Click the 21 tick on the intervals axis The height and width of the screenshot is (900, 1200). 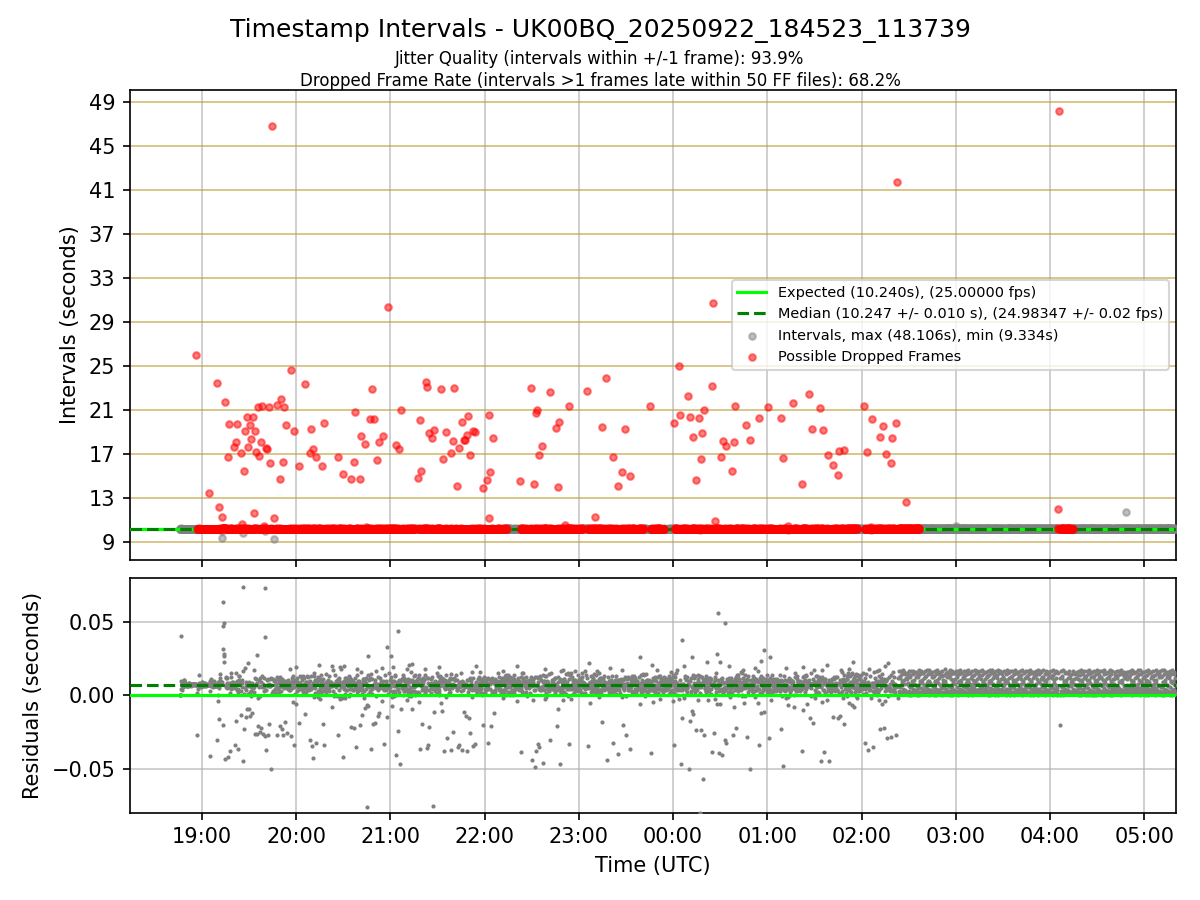[x=103, y=410]
